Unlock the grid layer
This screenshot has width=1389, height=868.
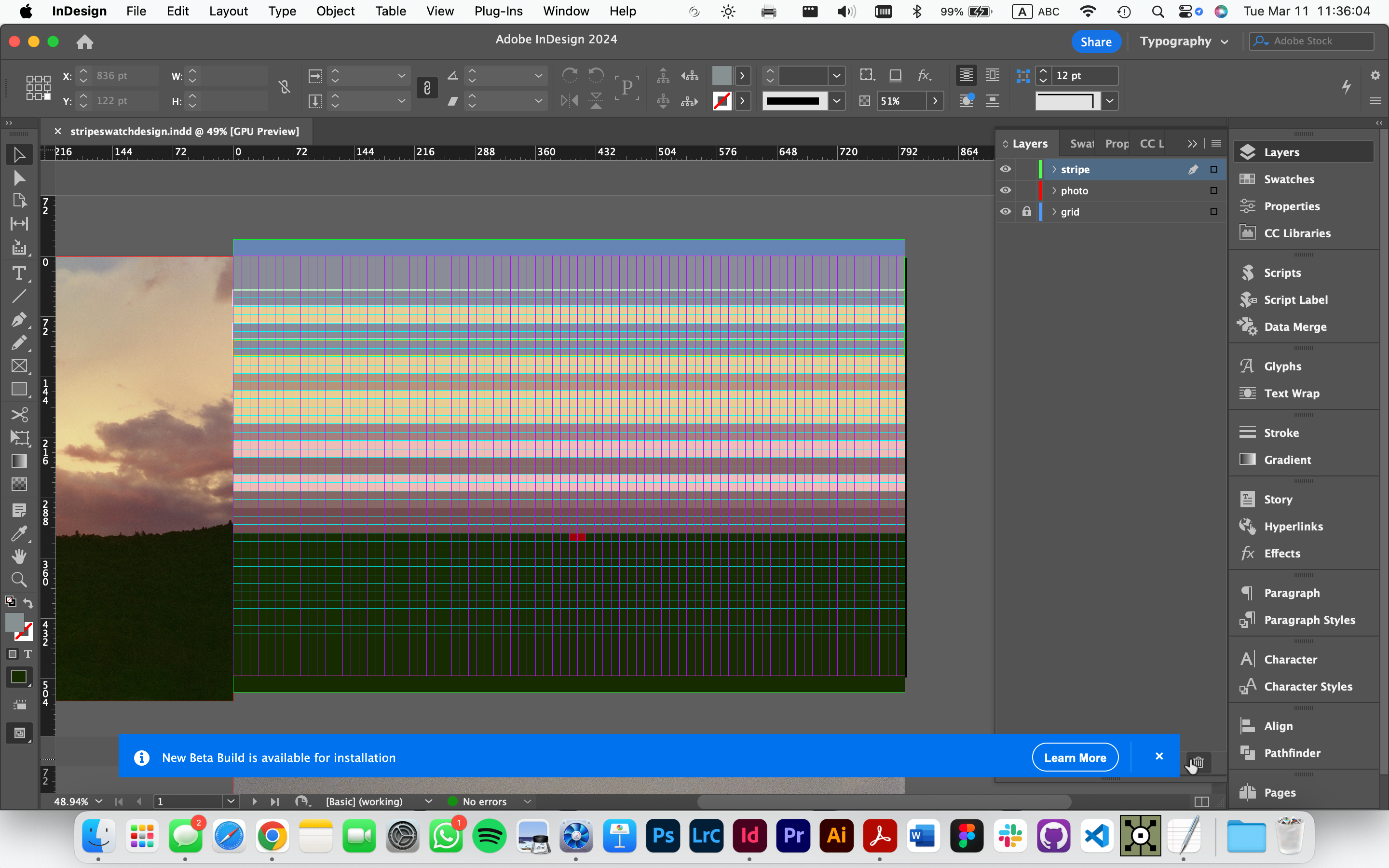(1026, 212)
